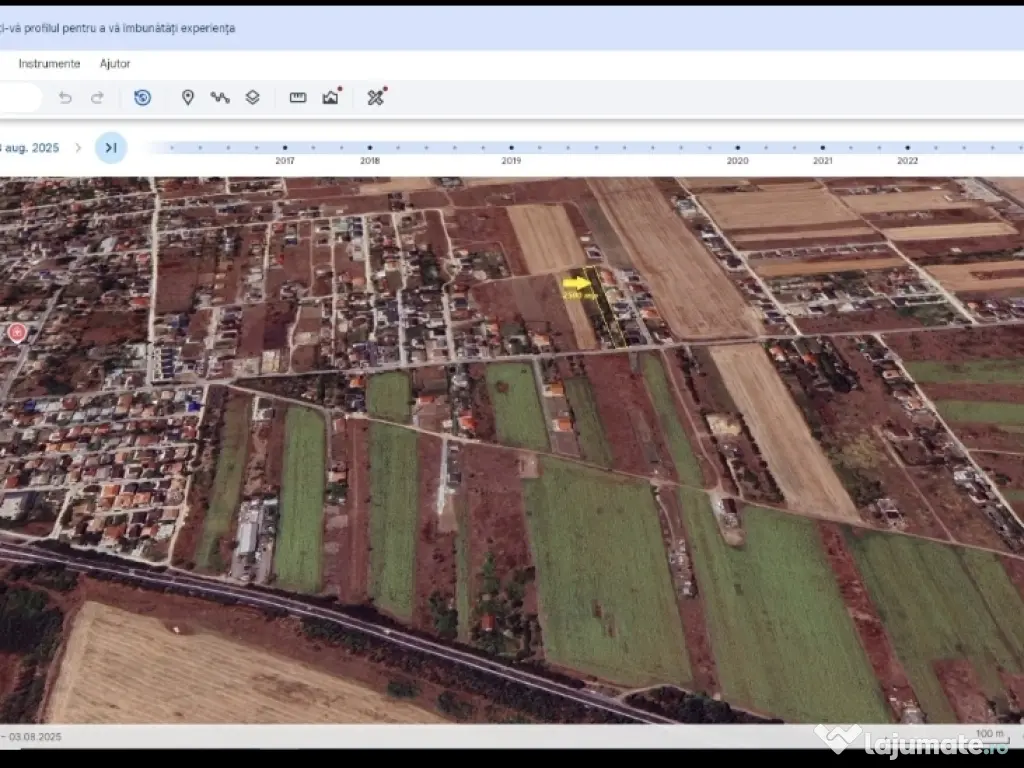Click the crossed tools icon with red dot
This screenshot has height=768, width=1024.
(x=376, y=98)
